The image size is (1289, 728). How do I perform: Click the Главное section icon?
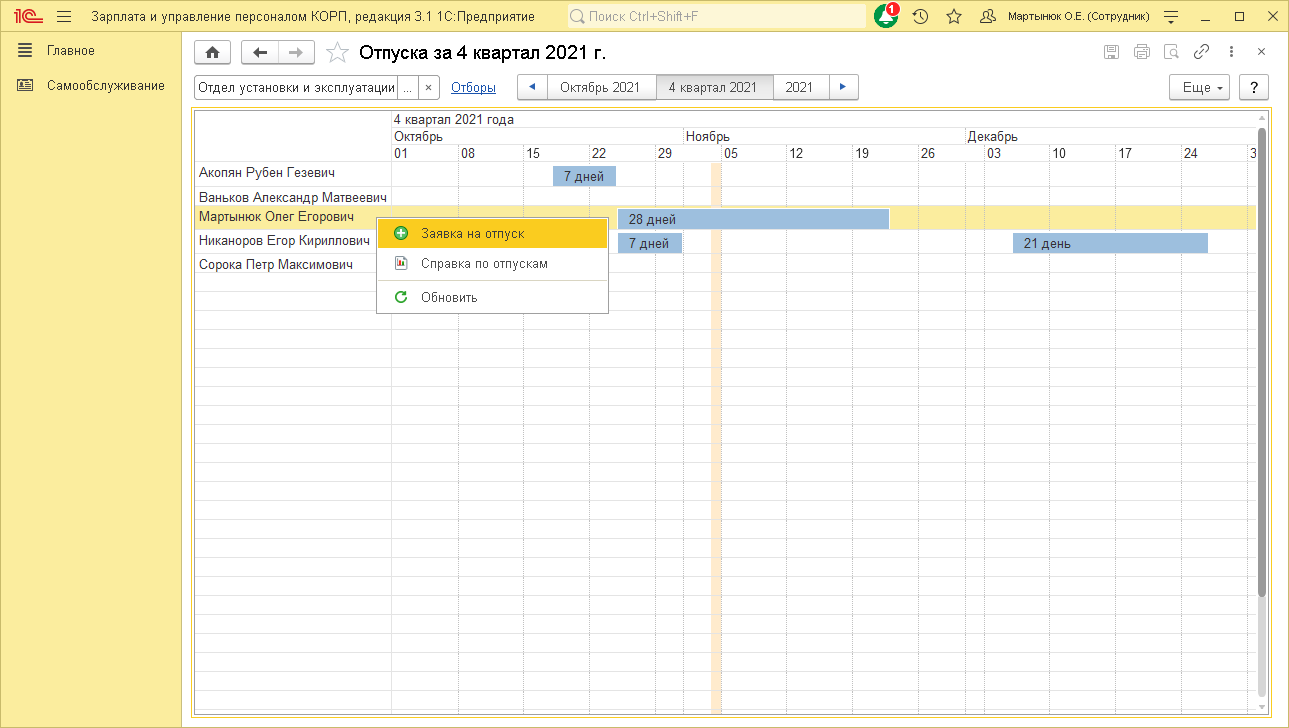pyautogui.click(x=25, y=50)
